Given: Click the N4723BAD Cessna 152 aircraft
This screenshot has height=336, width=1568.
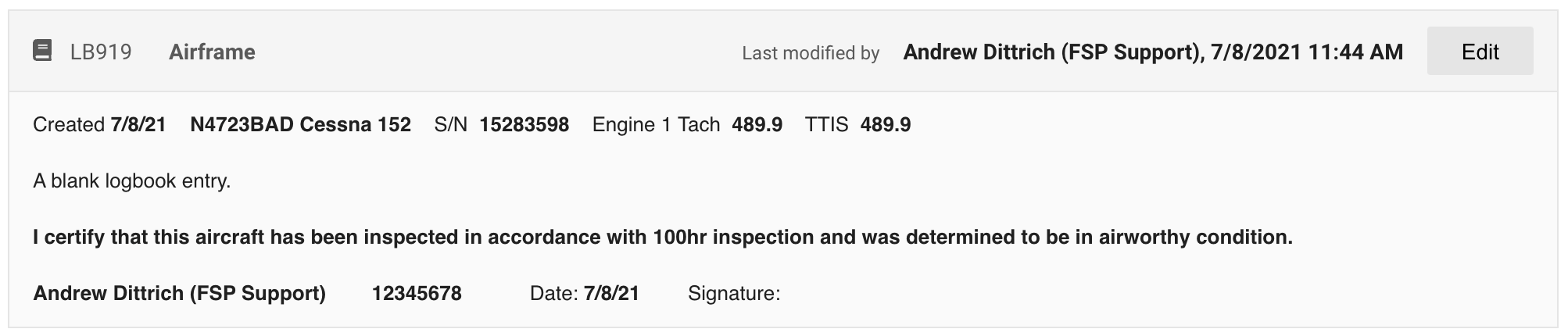Looking at the screenshot, I should 300,124.
